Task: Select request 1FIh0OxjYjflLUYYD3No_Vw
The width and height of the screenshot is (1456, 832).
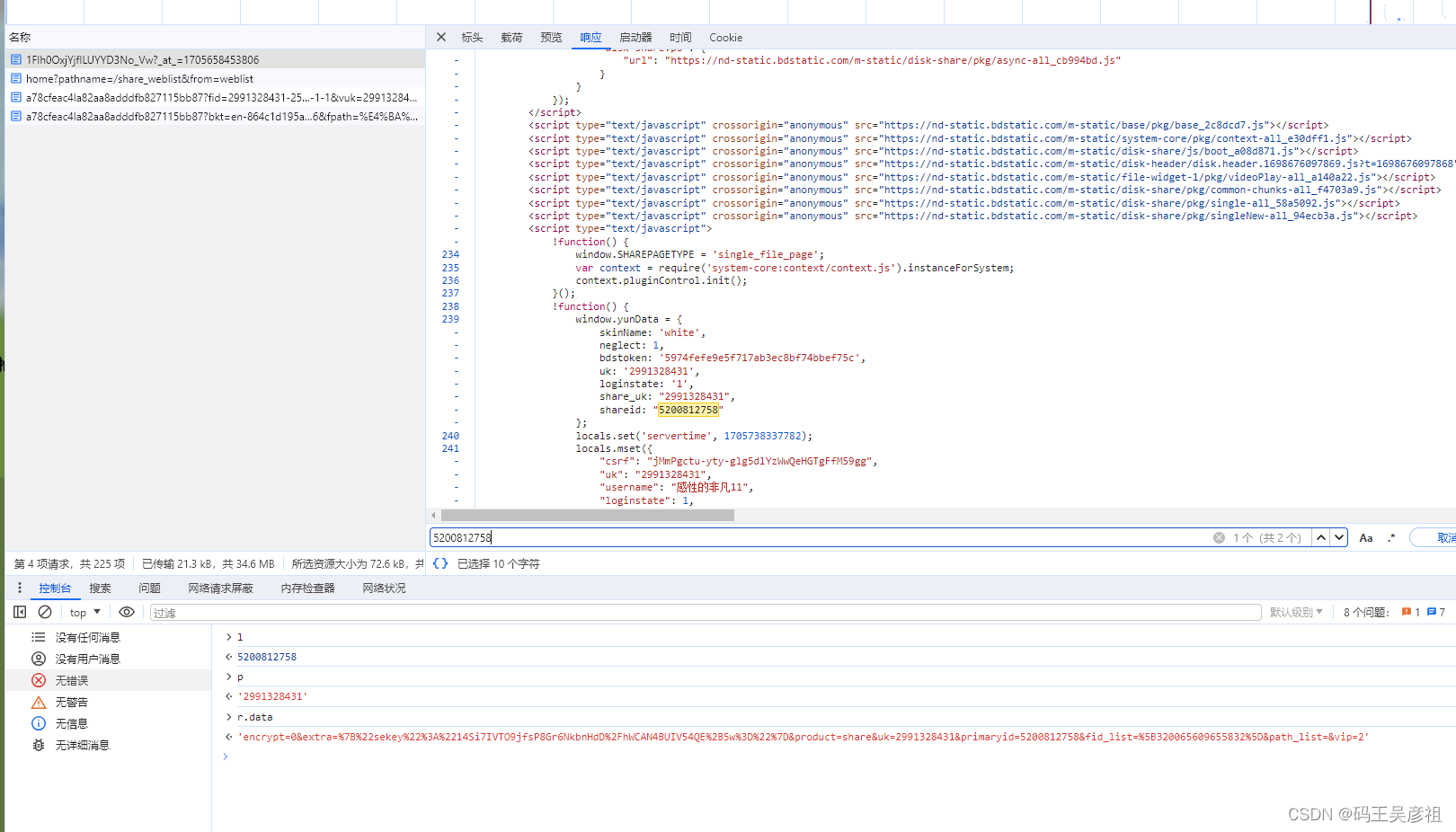Action: point(215,59)
